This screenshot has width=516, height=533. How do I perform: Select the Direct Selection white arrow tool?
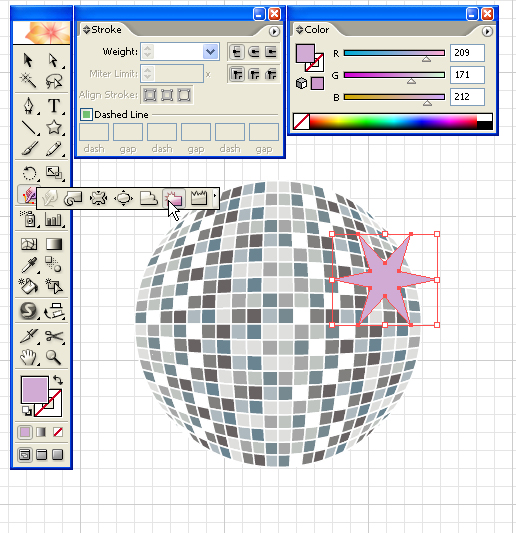pos(54,60)
